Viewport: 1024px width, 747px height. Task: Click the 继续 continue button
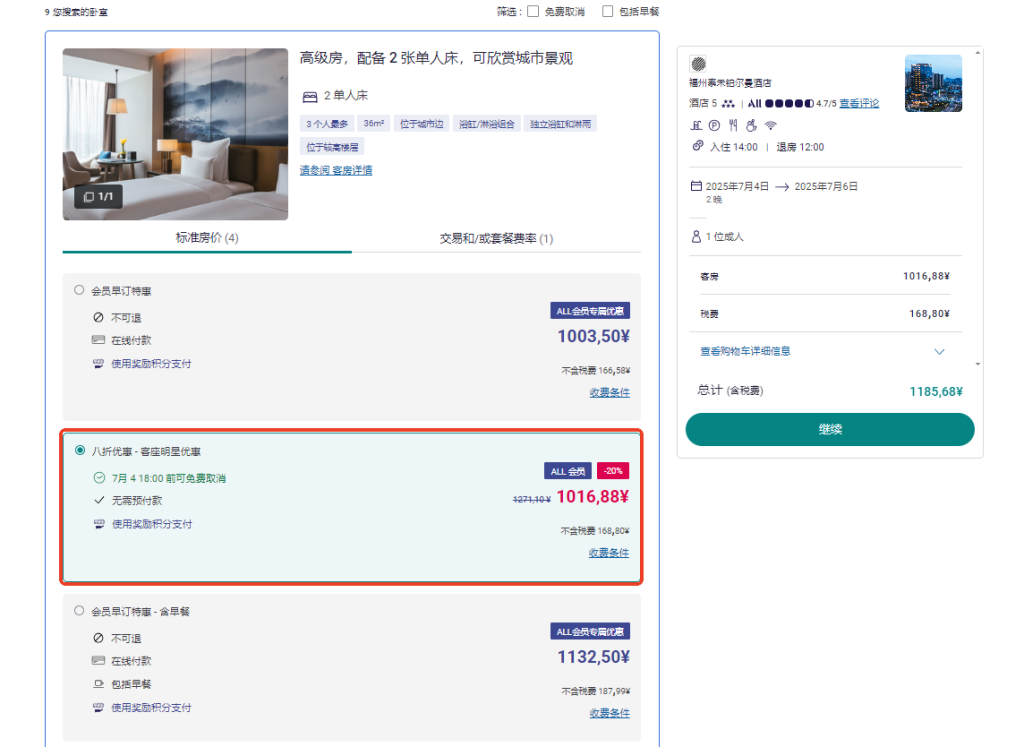pyautogui.click(x=829, y=430)
